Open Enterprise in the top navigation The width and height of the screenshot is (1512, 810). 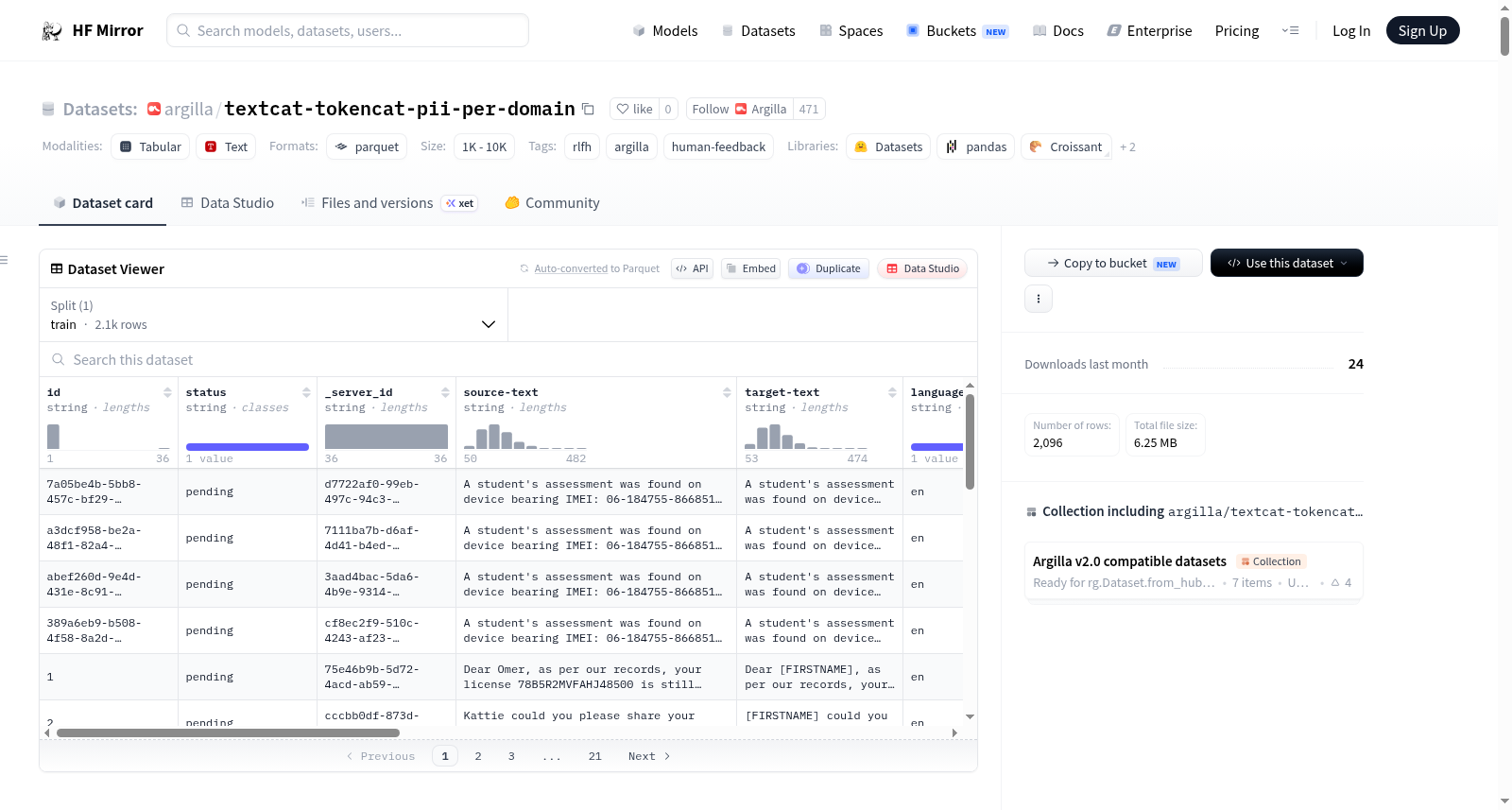[1149, 31]
